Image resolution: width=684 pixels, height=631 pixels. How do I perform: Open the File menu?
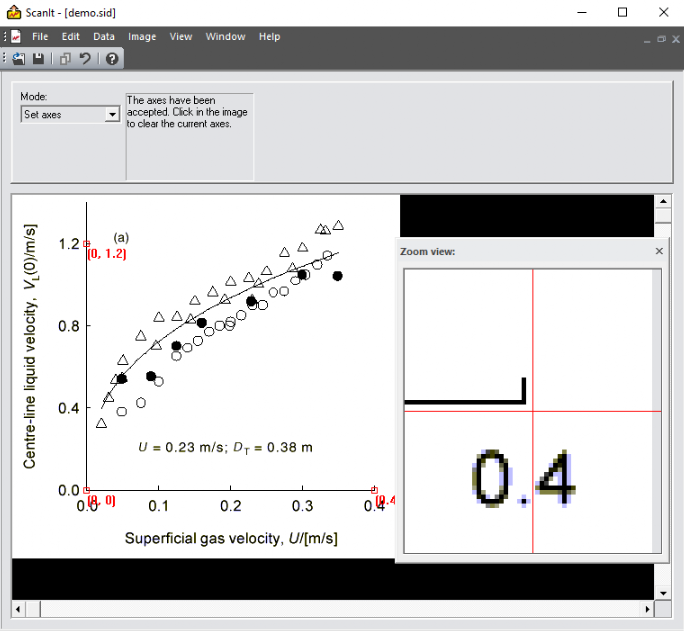40,37
